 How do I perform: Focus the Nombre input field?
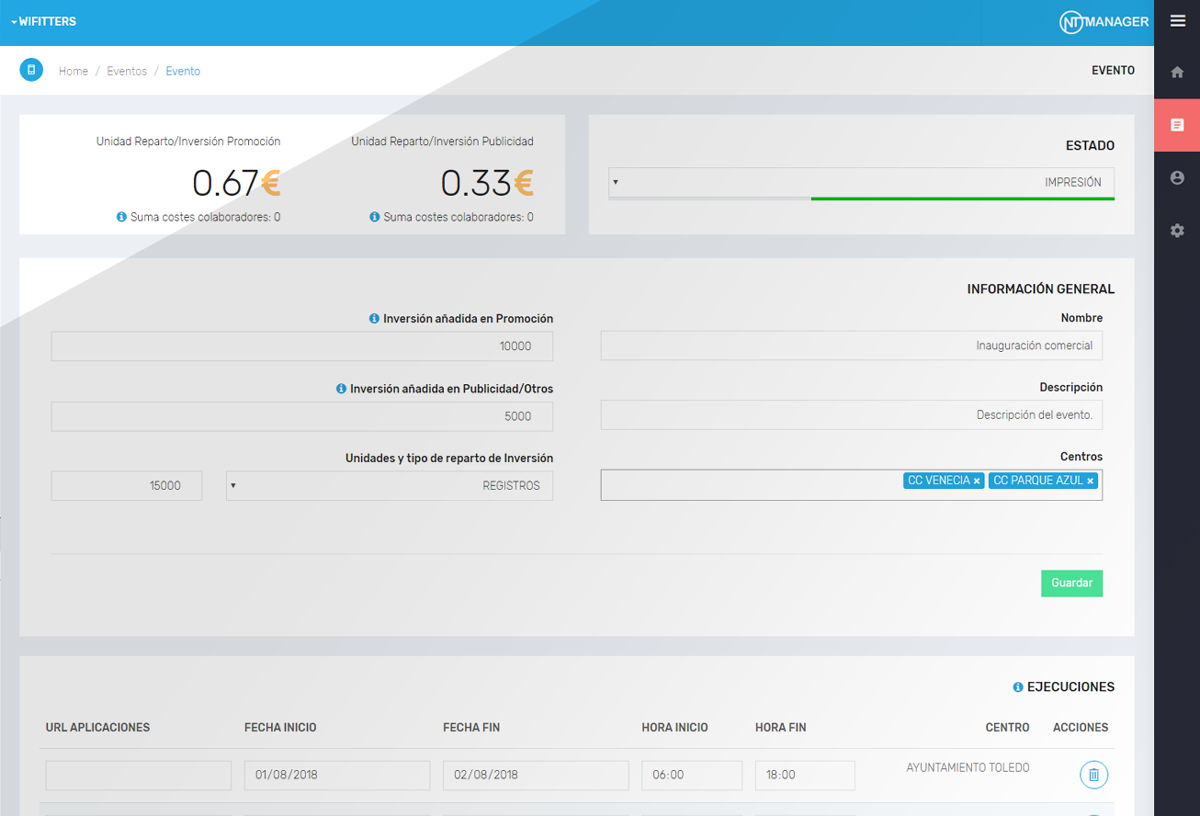tap(851, 346)
